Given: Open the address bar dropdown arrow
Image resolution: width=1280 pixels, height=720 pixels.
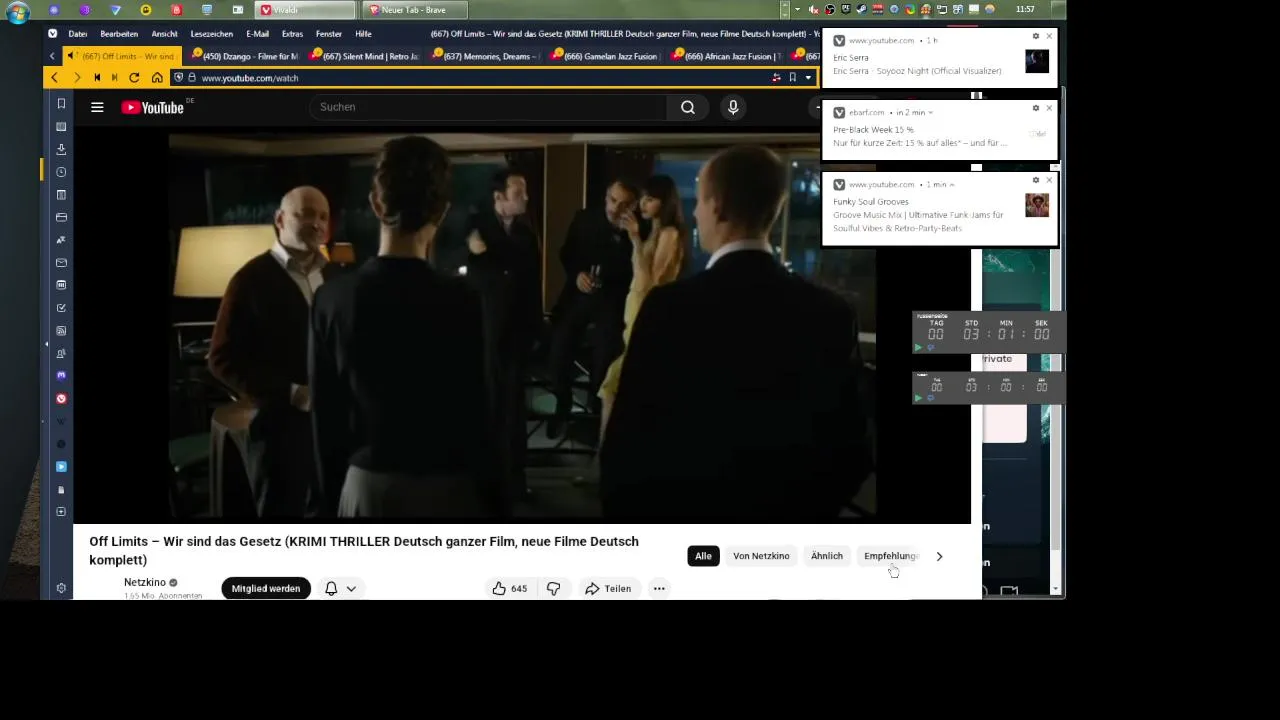Looking at the screenshot, I should pyautogui.click(x=808, y=77).
